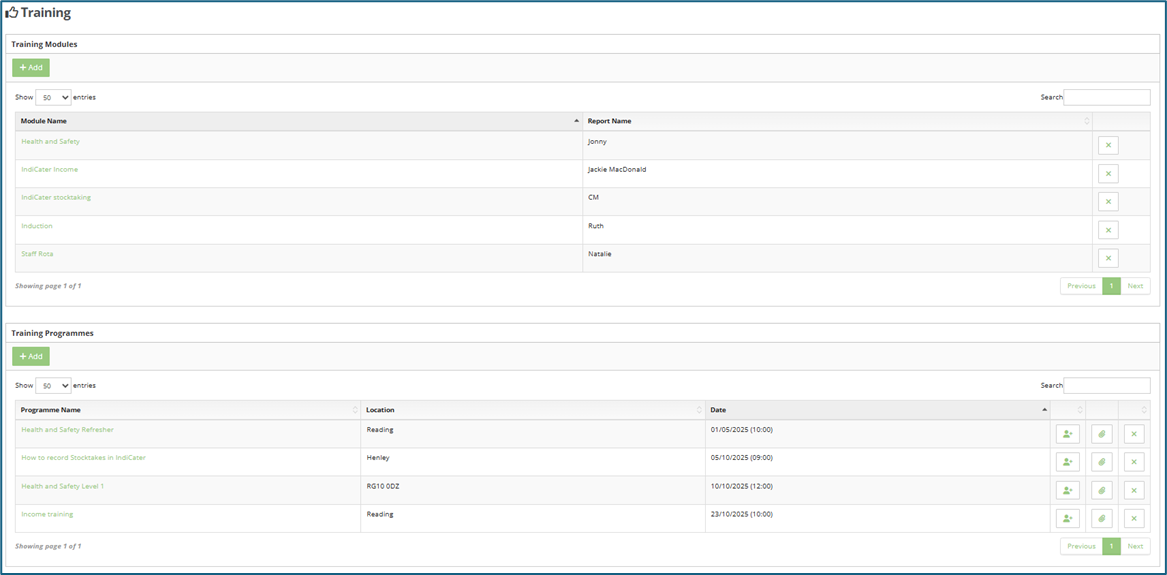Open the IndiCater Income module link
1167x575 pixels.
tap(50, 170)
